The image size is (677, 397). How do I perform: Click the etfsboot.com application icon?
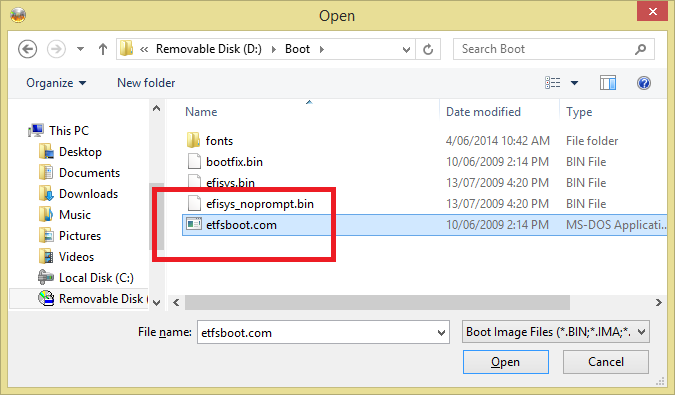194,224
